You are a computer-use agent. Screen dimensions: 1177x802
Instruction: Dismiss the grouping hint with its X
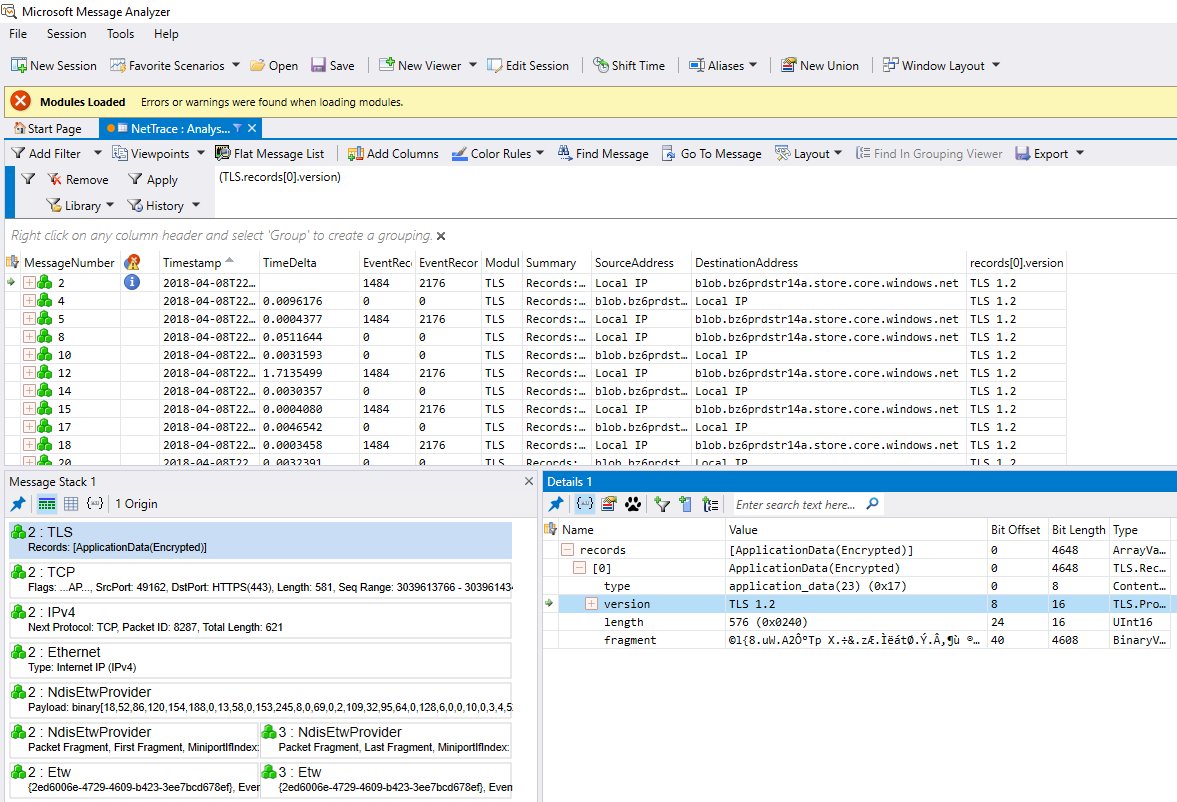[441, 236]
